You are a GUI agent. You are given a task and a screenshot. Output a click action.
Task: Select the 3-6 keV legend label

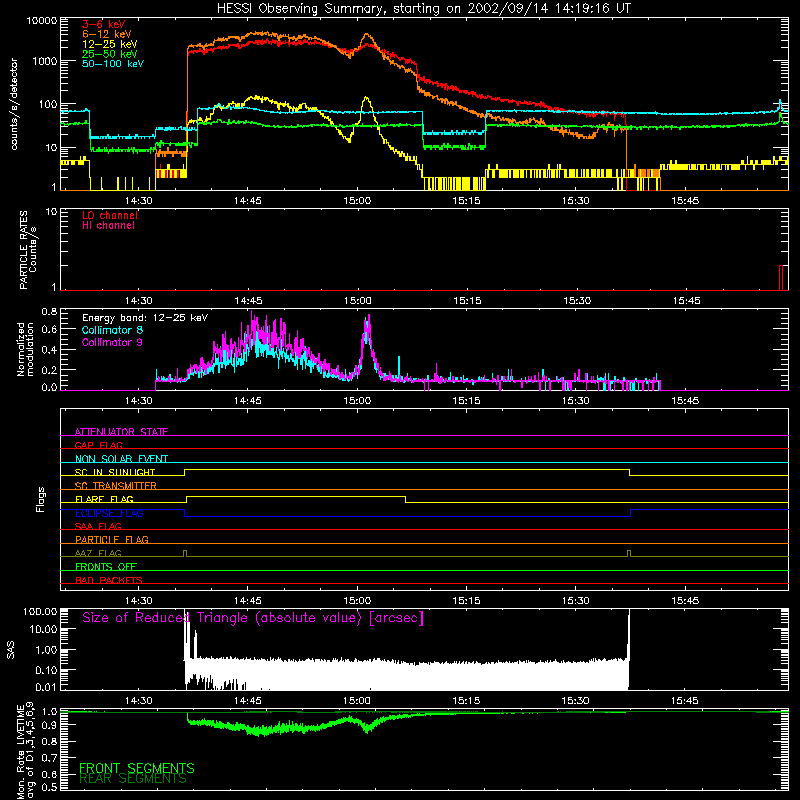(x=103, y=24)
